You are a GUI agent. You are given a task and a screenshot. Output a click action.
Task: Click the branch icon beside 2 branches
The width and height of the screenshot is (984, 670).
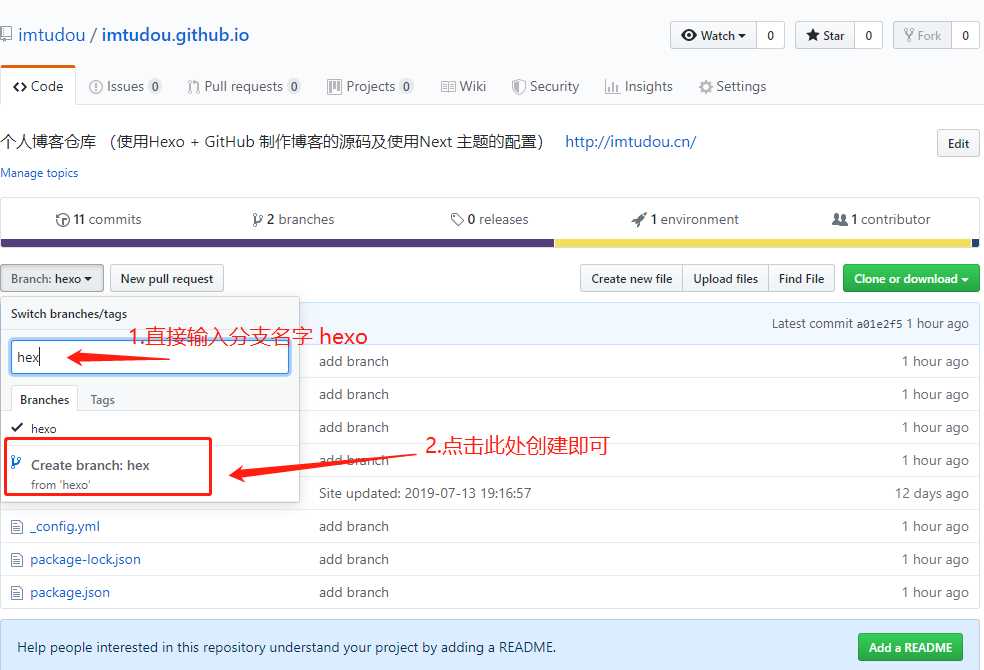[x=257, y=220]
